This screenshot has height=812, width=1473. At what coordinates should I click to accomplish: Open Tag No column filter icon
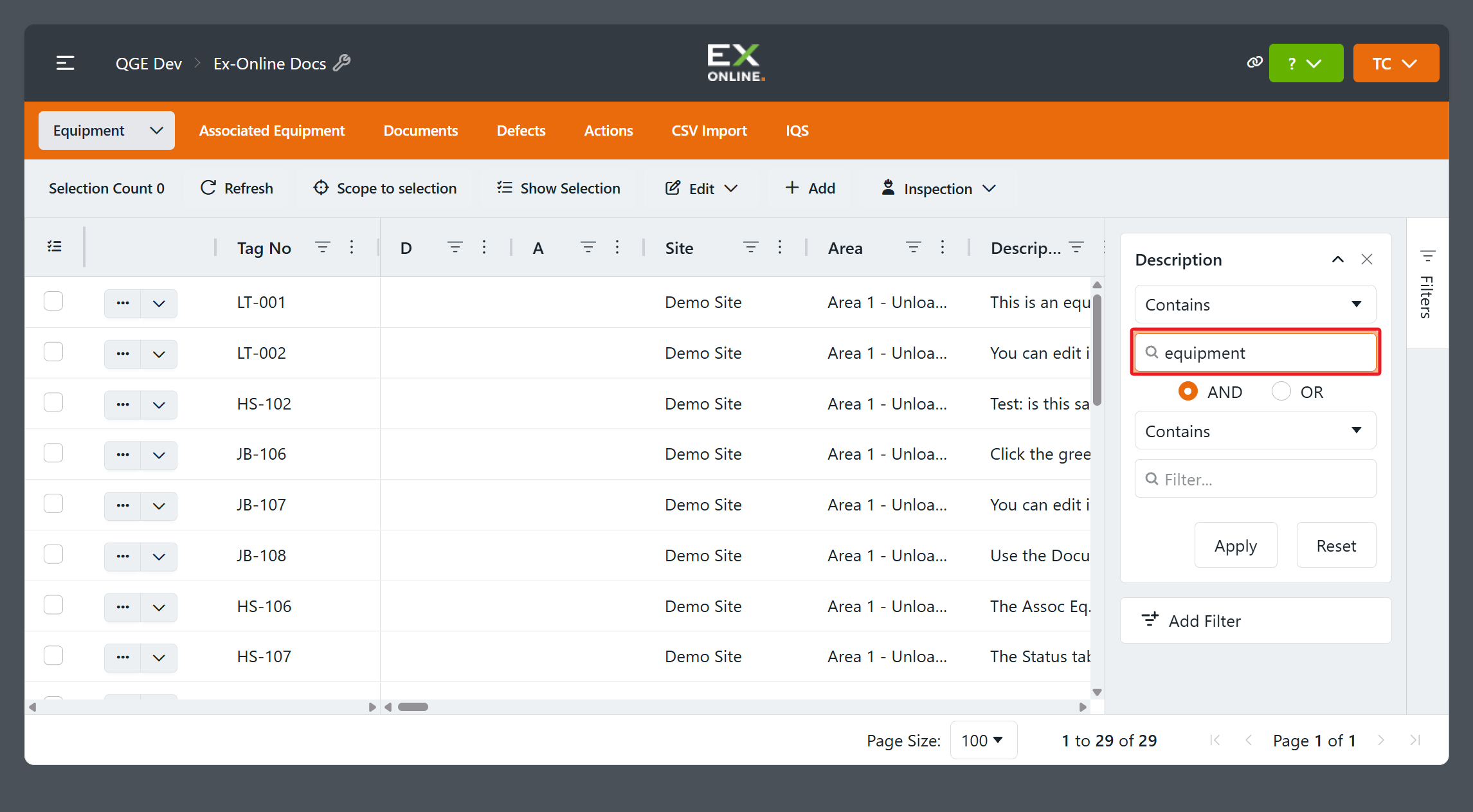click(x=323, y=248)
